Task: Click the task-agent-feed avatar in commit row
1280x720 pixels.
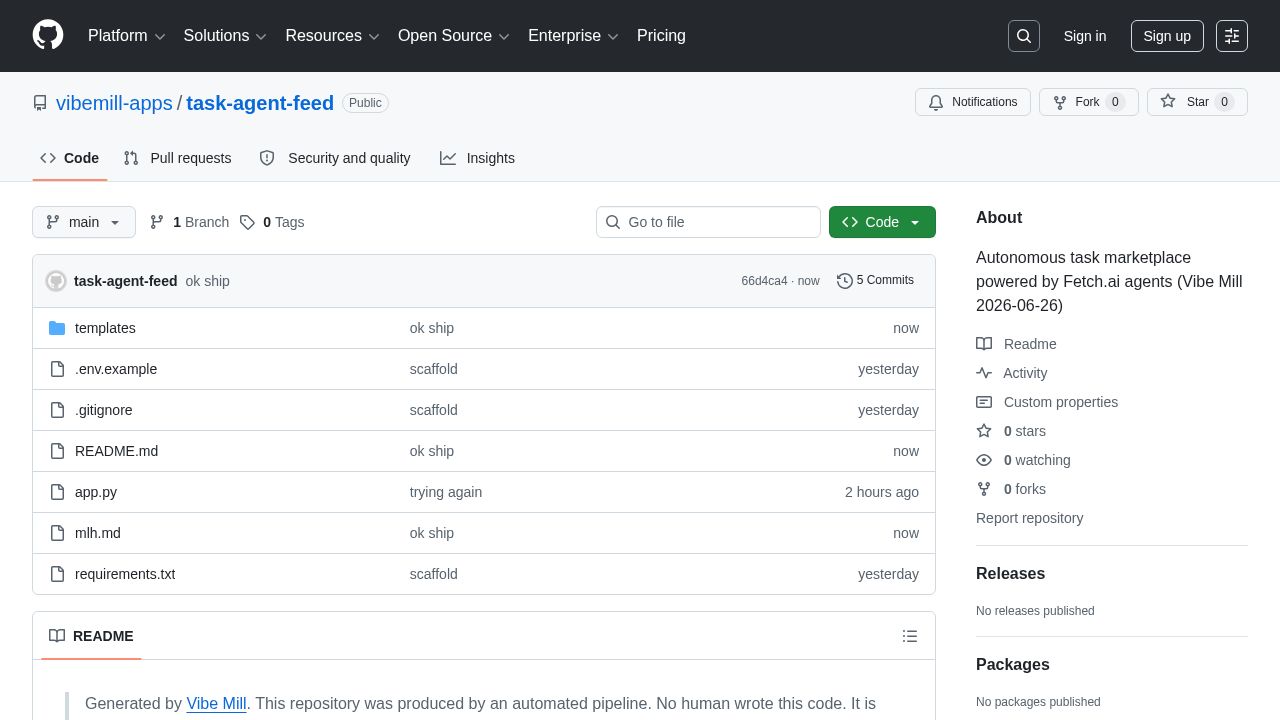Action: 56,281
